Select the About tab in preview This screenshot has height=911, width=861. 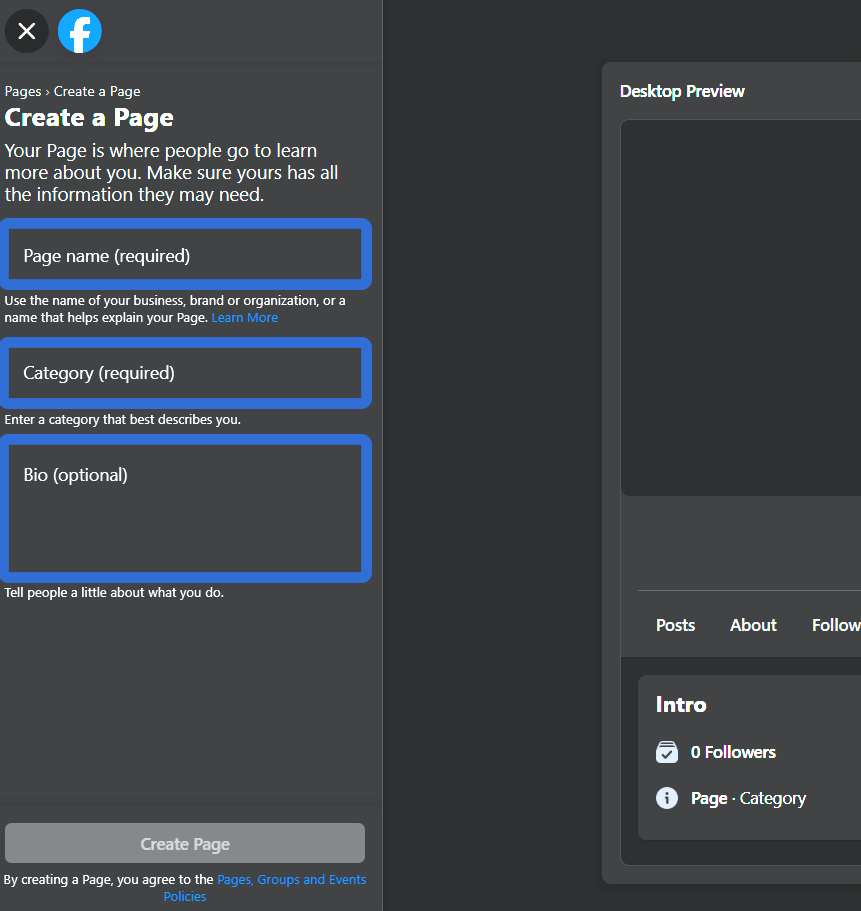[x=753, y=625]
